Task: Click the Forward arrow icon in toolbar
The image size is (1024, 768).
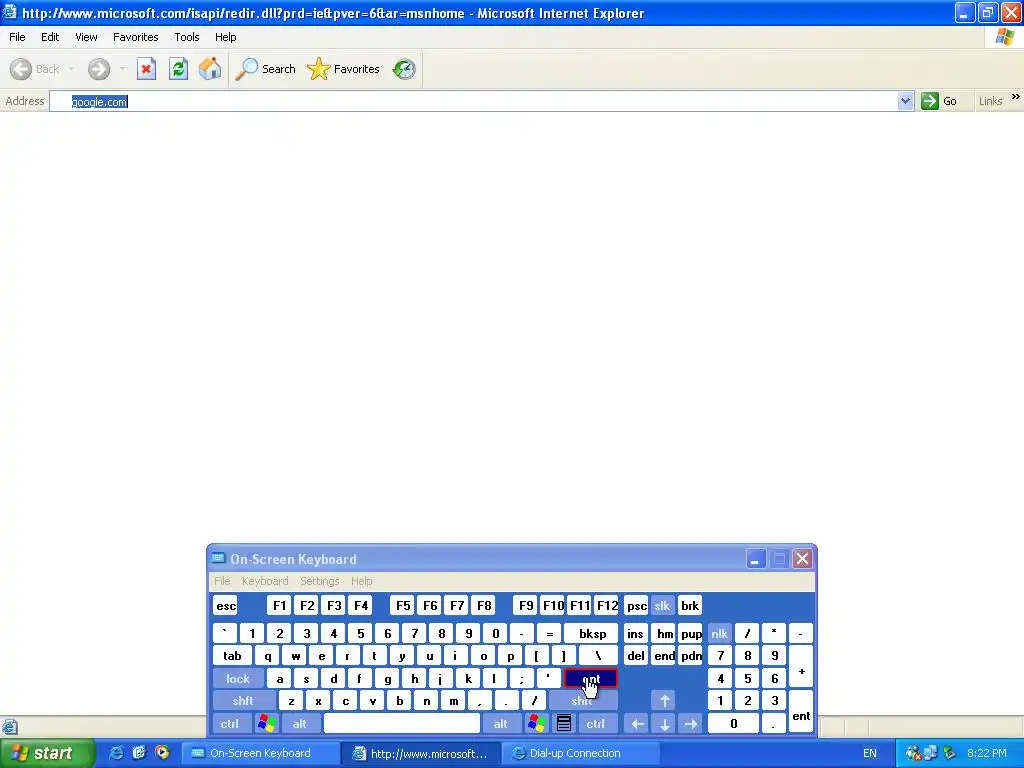Action: tap(99, 69)
